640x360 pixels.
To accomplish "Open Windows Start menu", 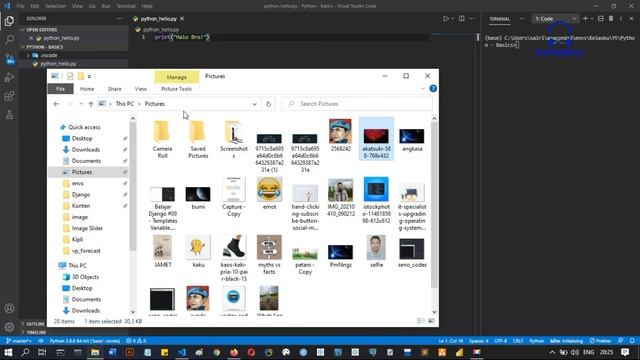I will click(8, 352).
